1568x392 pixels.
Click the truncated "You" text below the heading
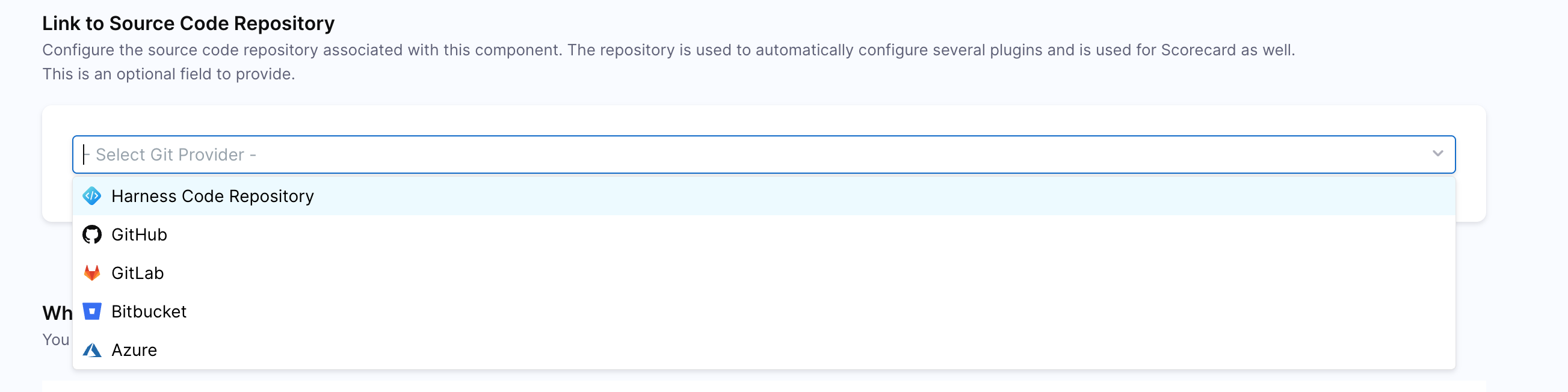tap(55, 340)
